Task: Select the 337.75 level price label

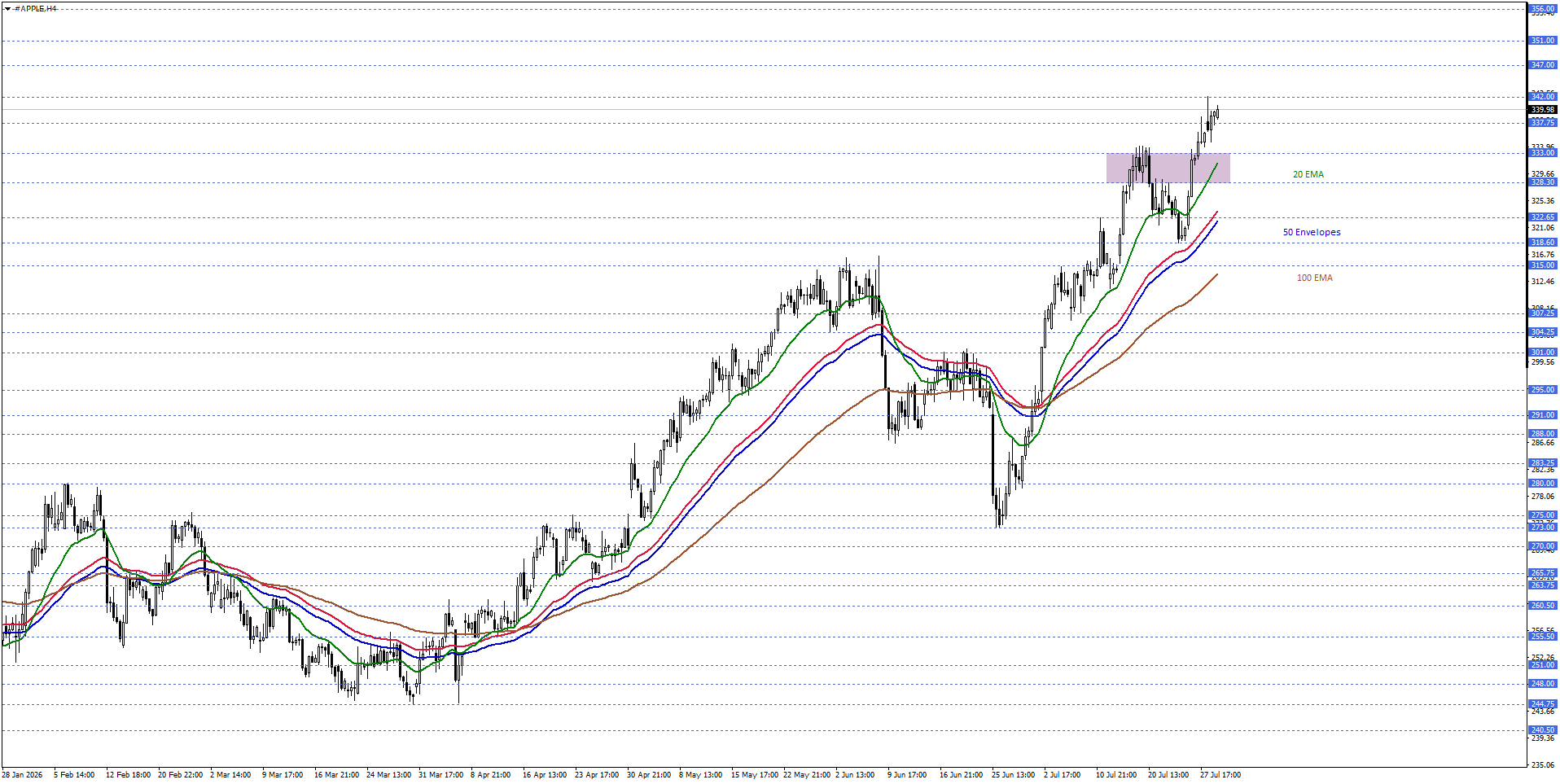Action: (1543, 123)
